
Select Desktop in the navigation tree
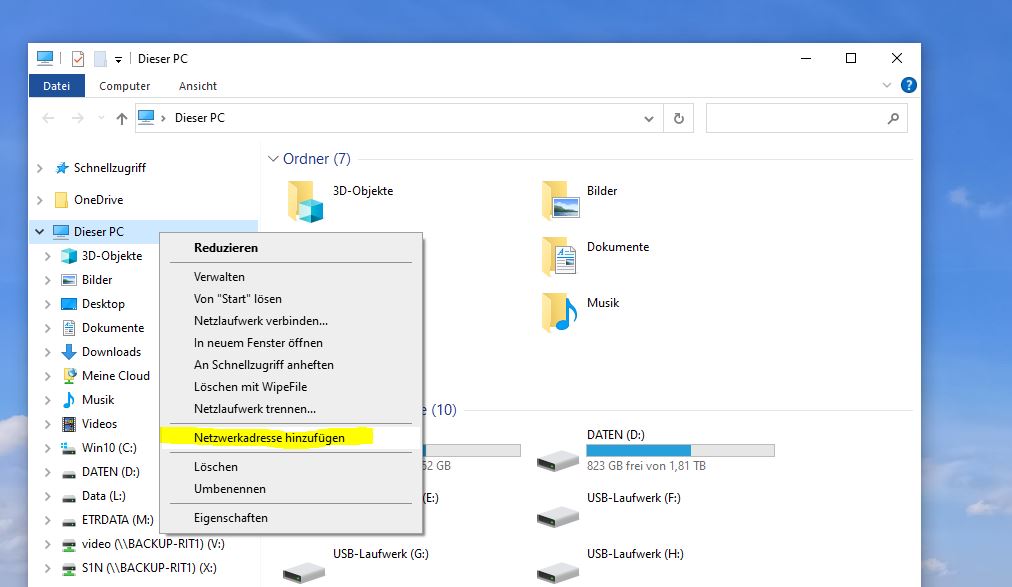tap(103, 303)
